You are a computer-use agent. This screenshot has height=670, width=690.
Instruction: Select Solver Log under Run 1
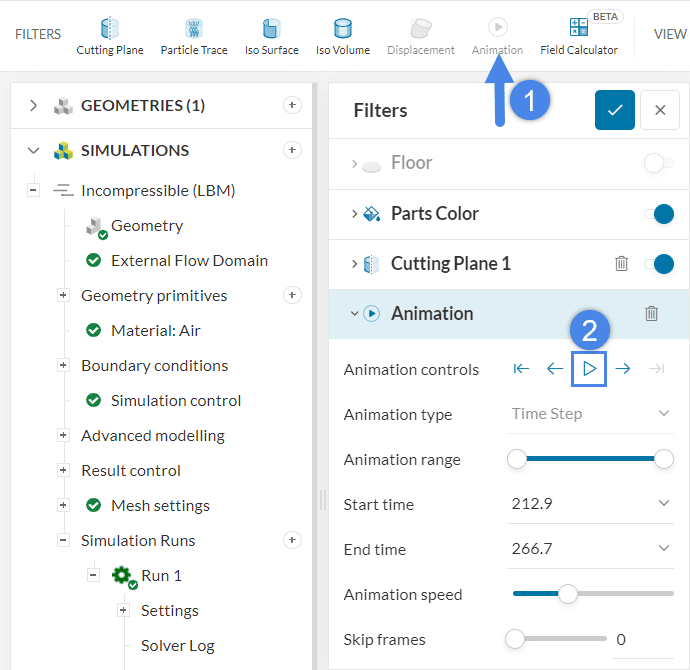coord(177,645)
